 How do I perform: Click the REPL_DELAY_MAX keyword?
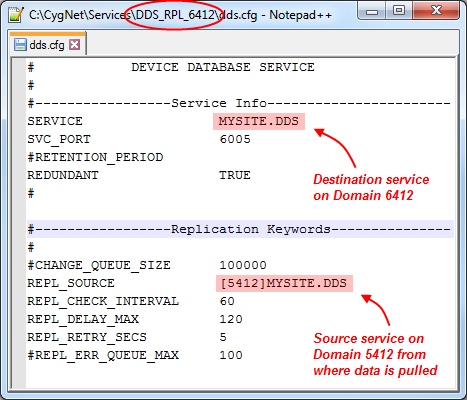pyautogui.click(x=83, y=319)
